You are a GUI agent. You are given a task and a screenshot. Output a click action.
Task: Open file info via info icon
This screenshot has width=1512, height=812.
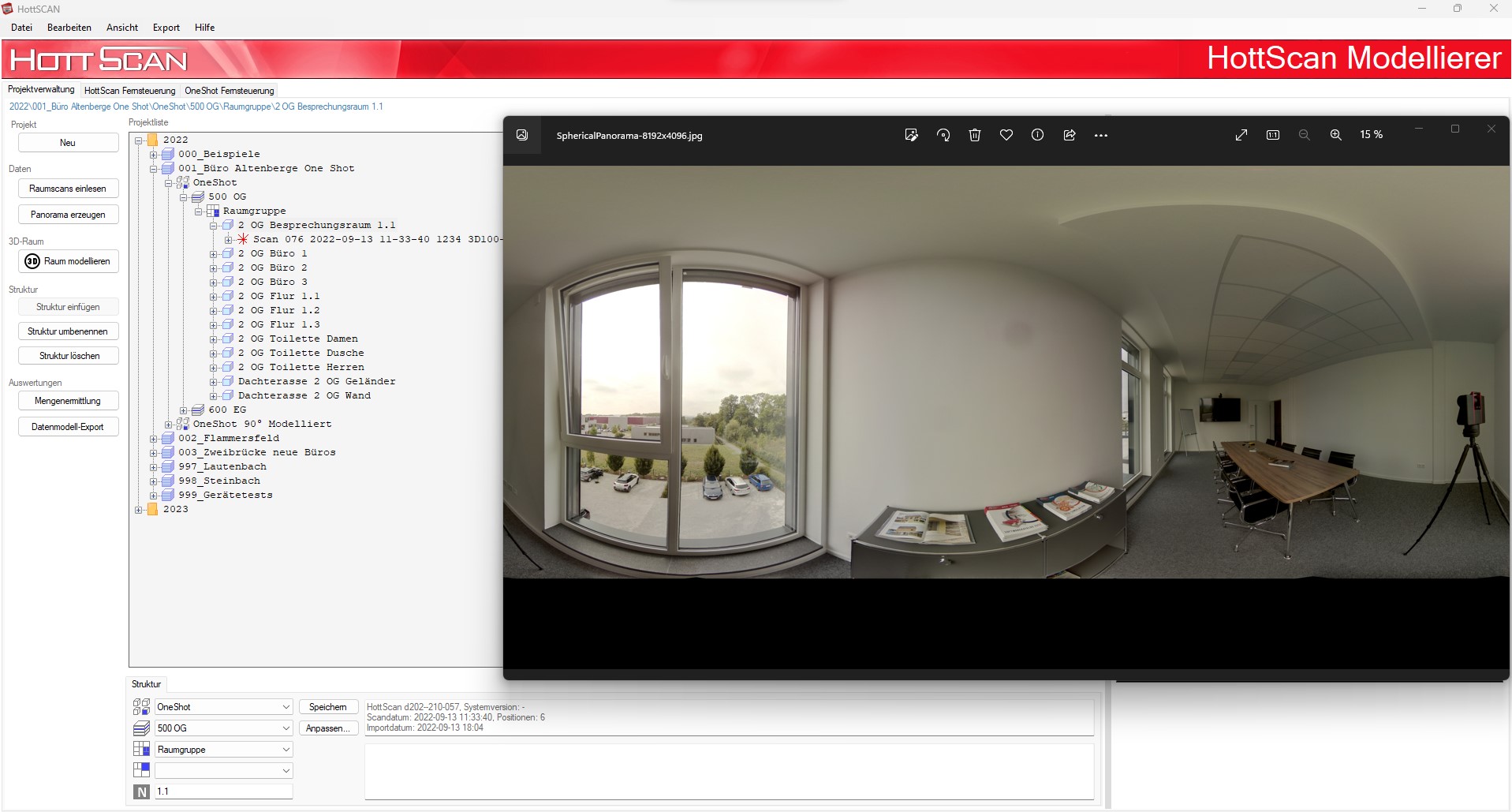(1037, 135)
